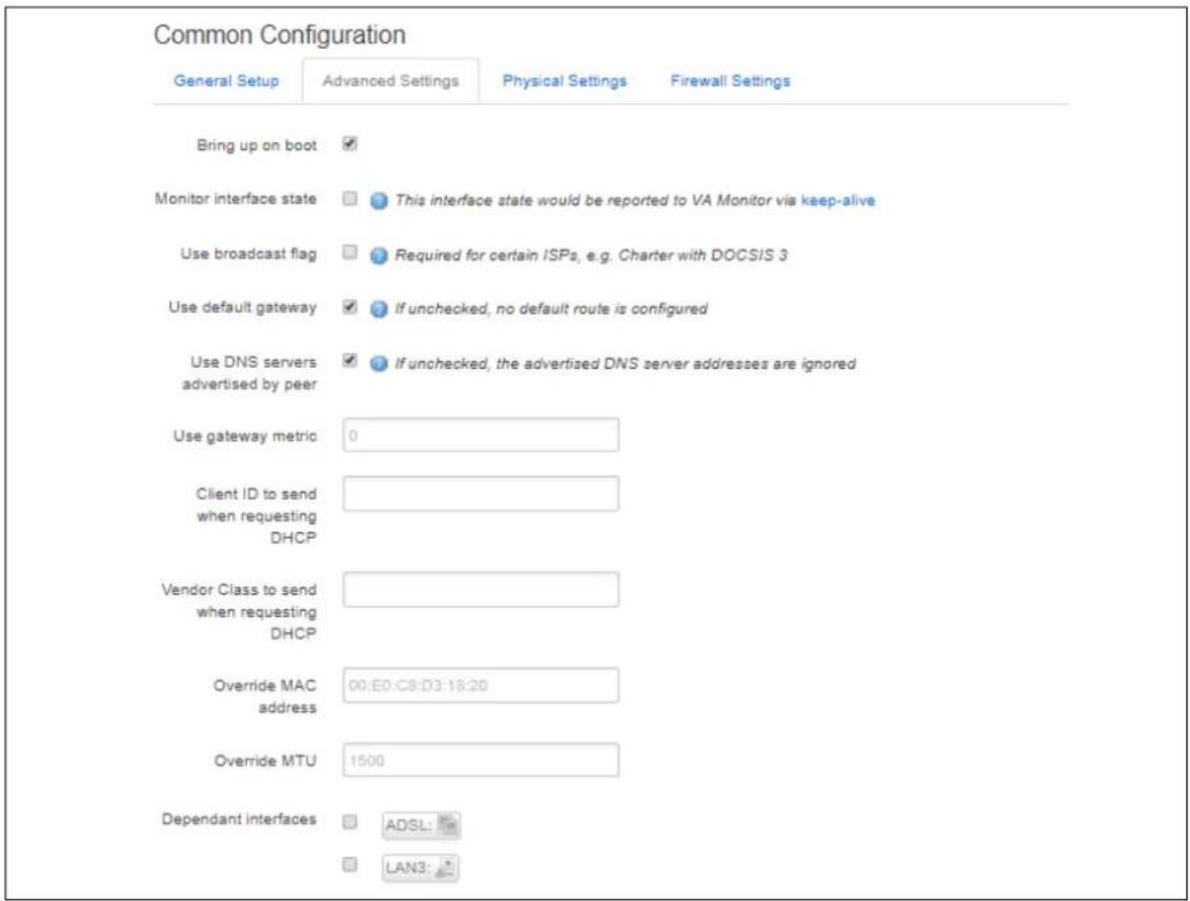Open the General Setup tab
The image size is (1190, 901).
[x=226, y=80]
